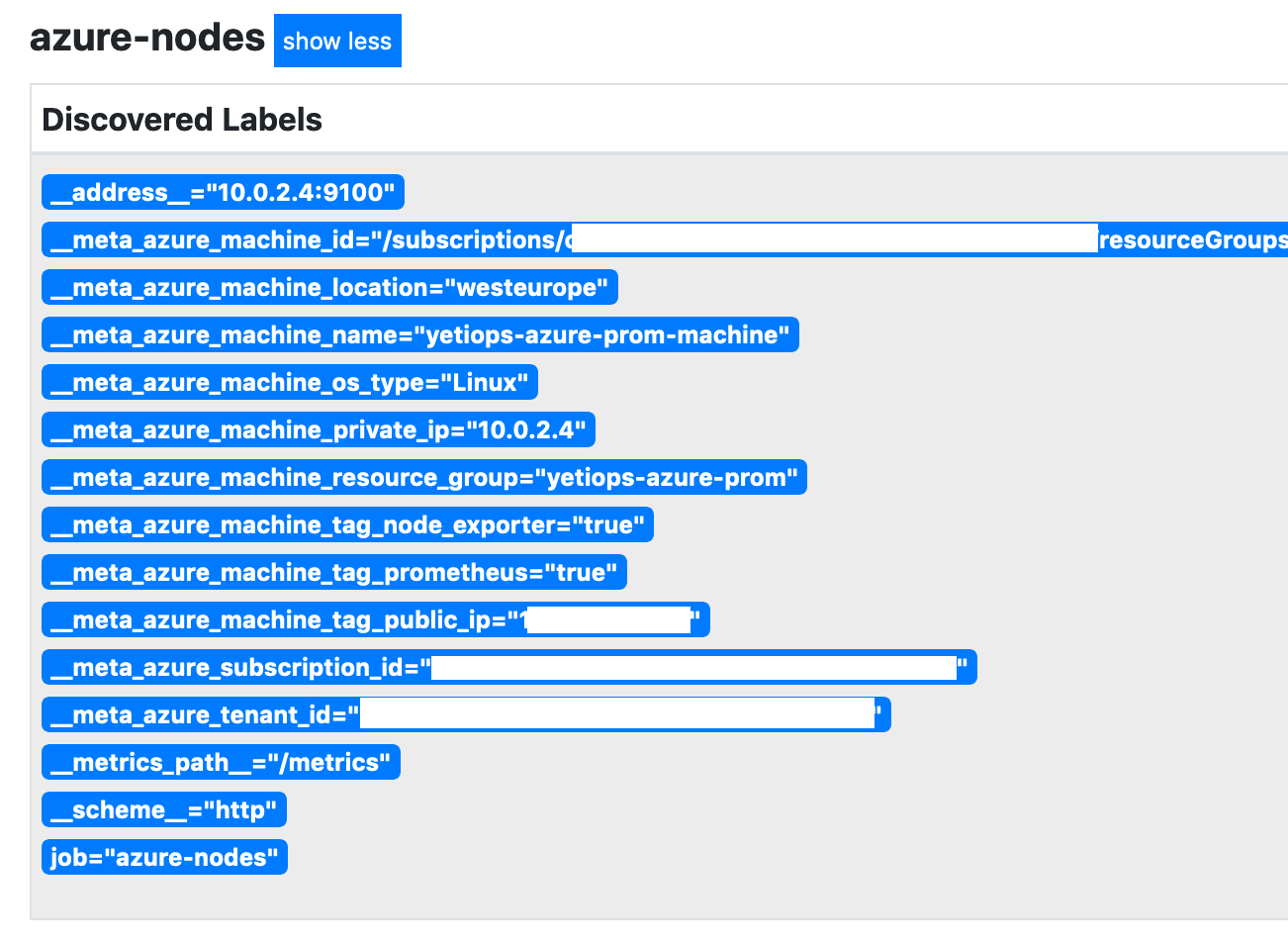Select the yetiops-azure-prom-machine name label
Image resolution: width=1288 pixels, height=944 pixels.
(419, 334)
